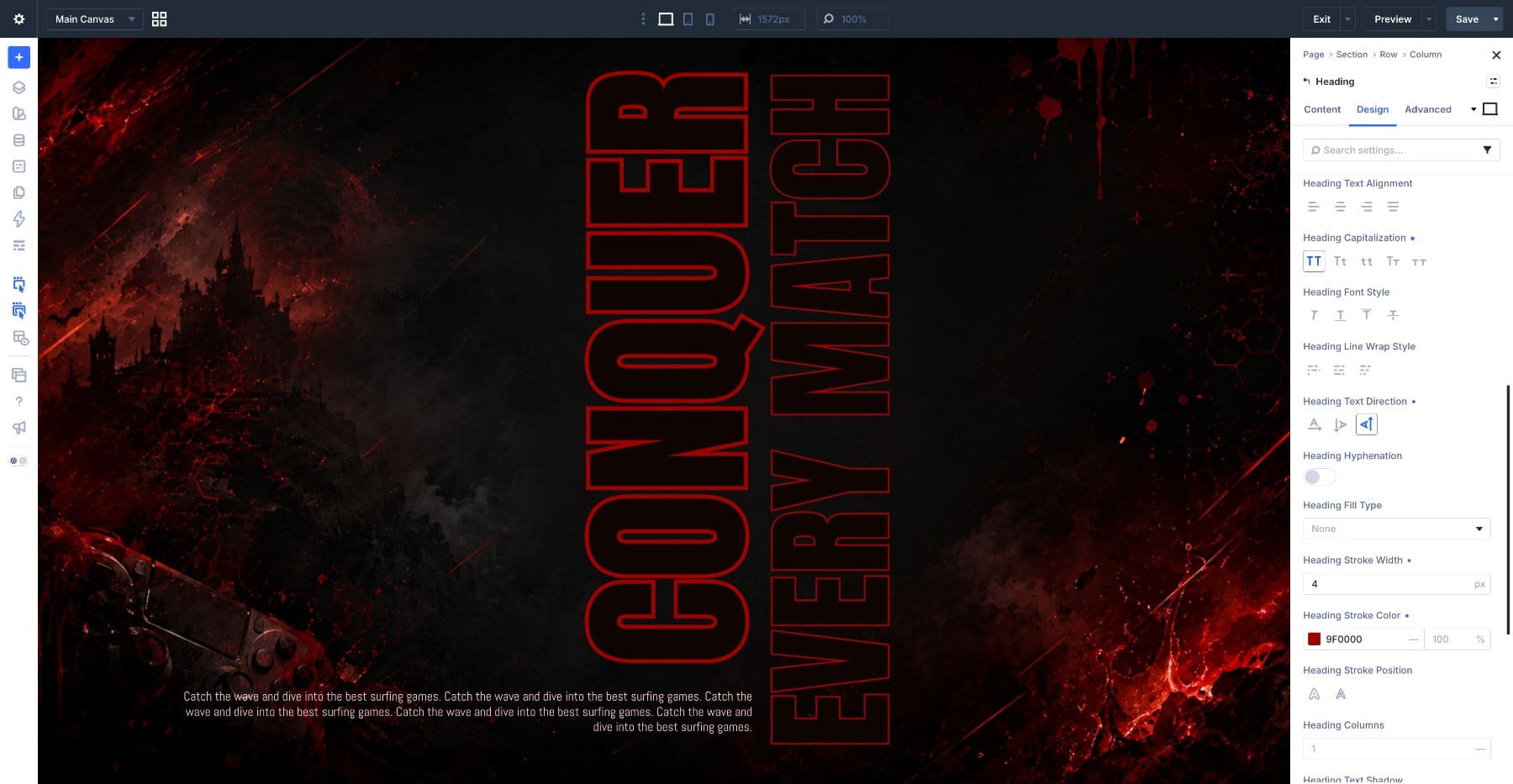Click the back arrow next to Heading
The image size is (1513, 784).
click(x=1306, y=82)
